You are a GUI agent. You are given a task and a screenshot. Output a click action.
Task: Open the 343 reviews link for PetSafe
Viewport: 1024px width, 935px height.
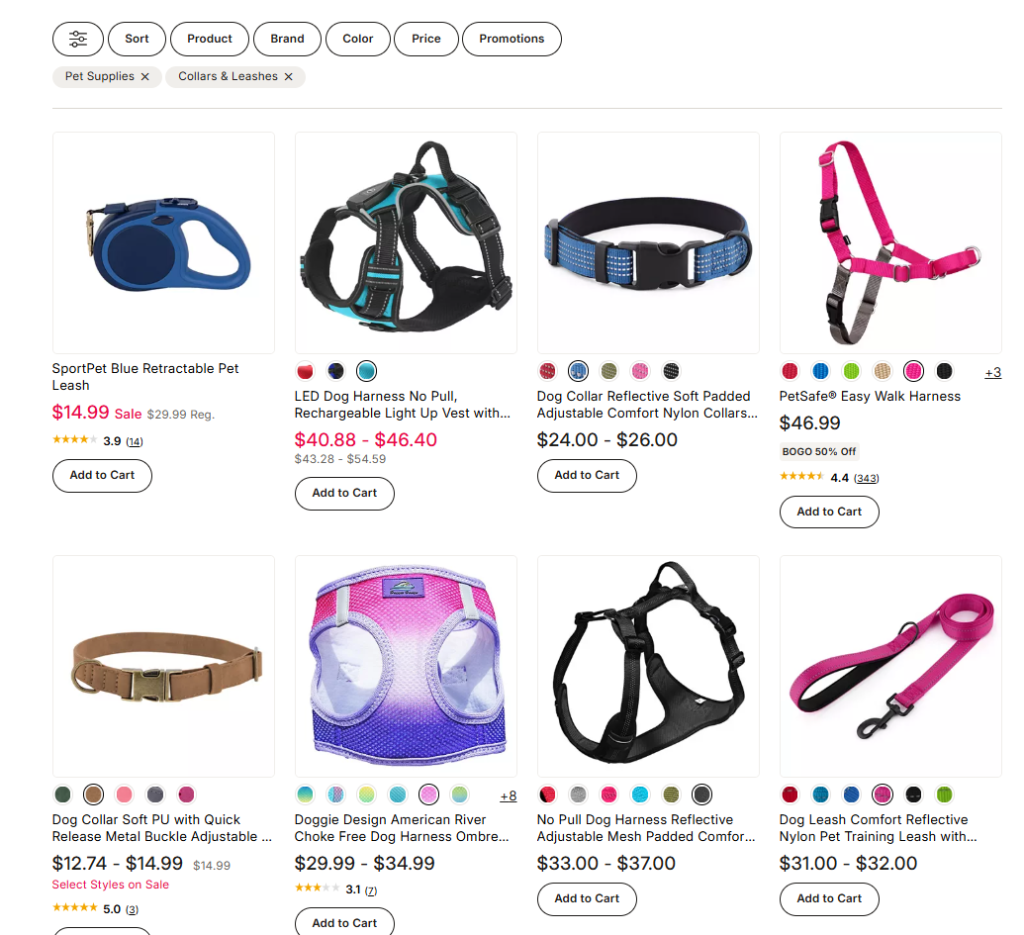[866, 479]
